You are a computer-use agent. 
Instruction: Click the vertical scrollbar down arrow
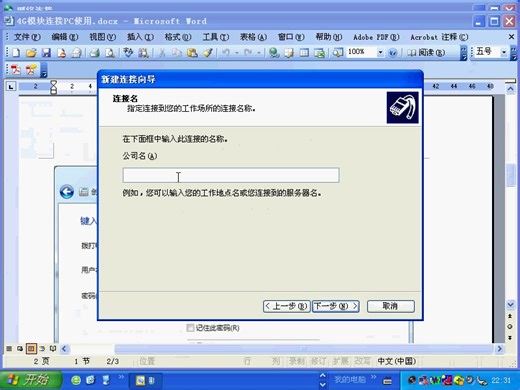coord(510,304)
